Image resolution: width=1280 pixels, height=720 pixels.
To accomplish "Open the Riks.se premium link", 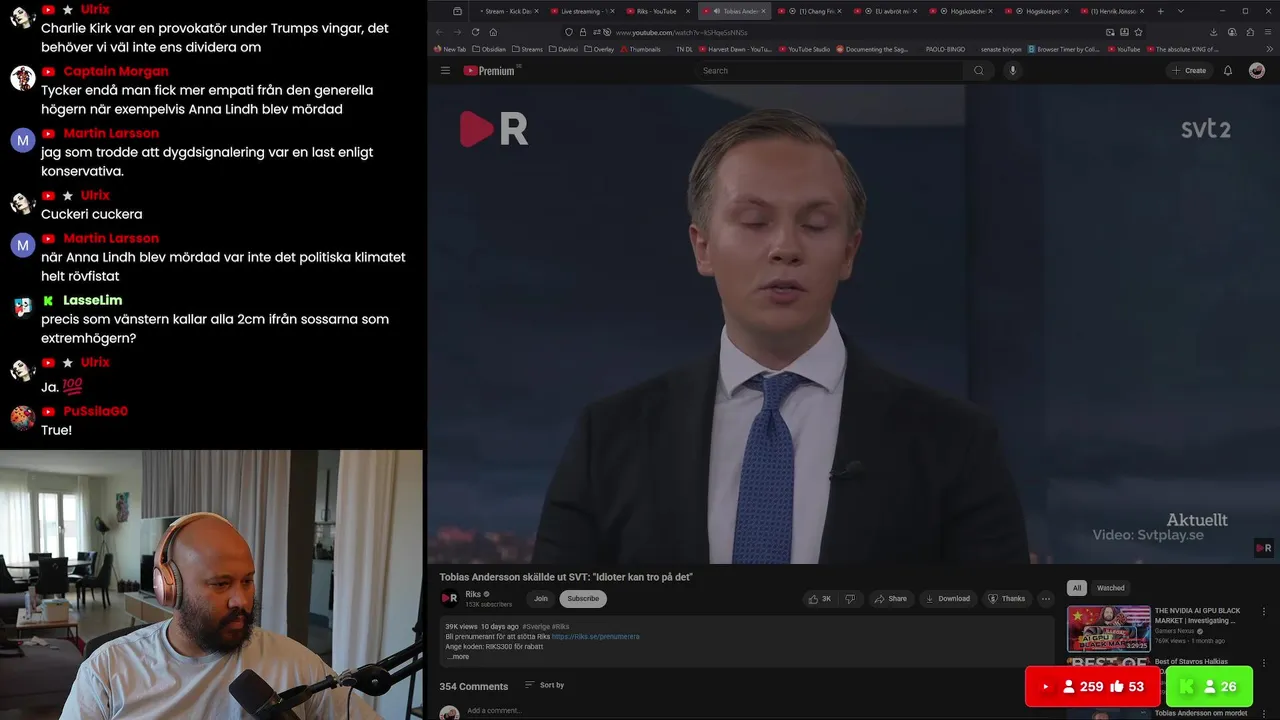I will (x=595, y=637).
